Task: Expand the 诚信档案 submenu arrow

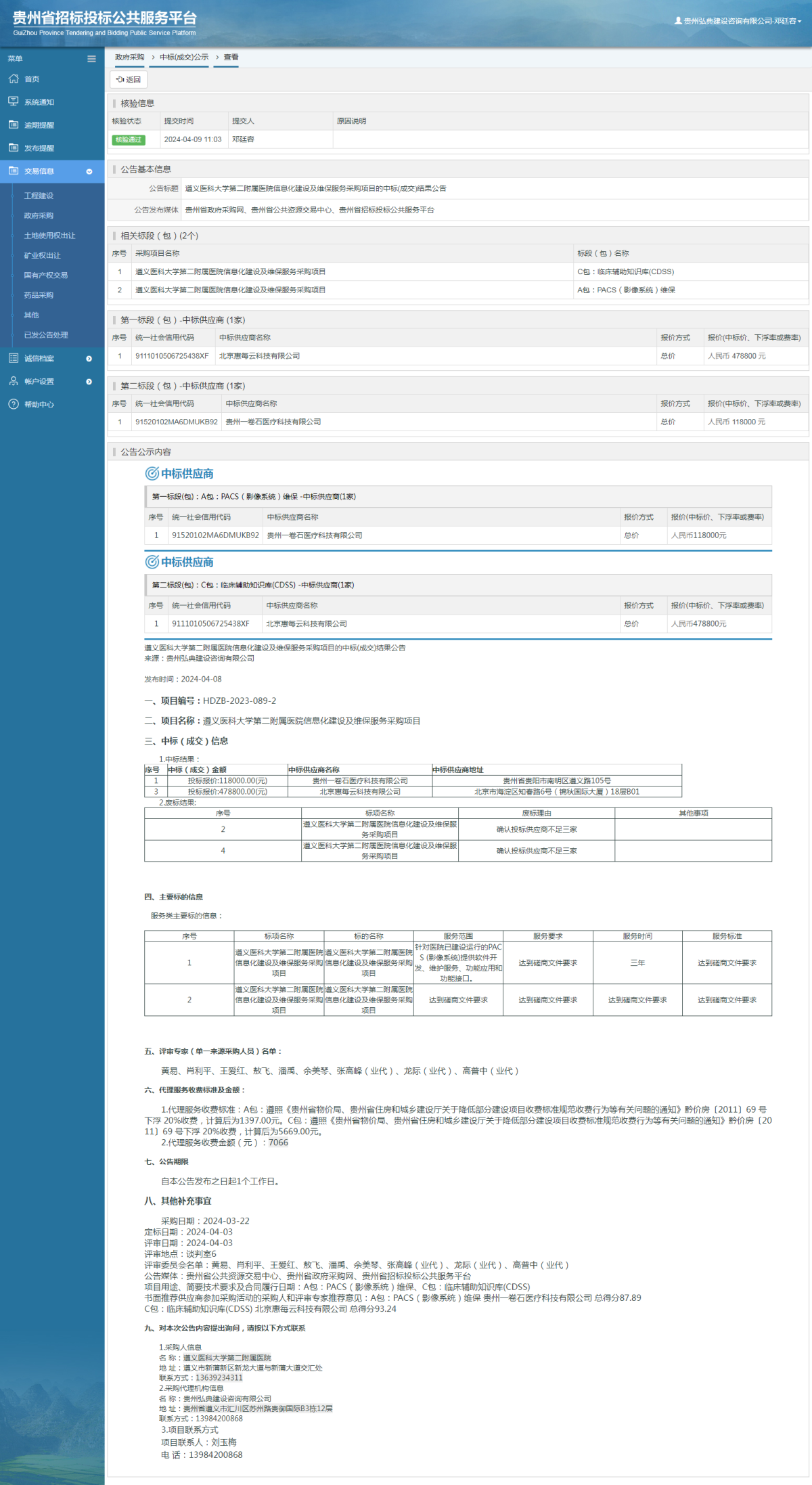Action: pyautogui.click(x=89, y=359)
